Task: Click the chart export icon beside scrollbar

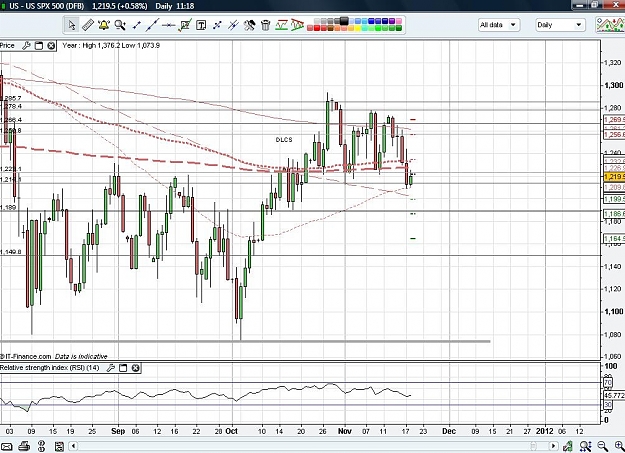Action: click(568, 446)
